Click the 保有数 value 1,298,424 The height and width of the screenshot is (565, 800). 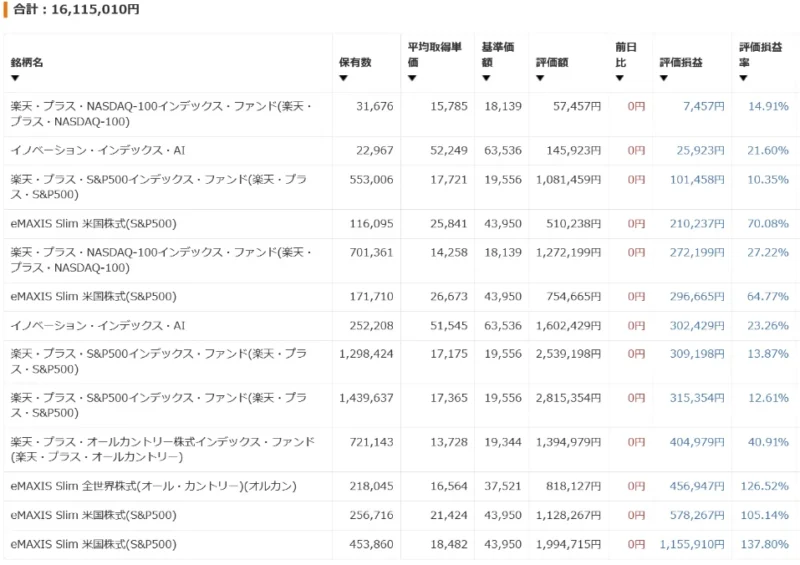point(366,354)
